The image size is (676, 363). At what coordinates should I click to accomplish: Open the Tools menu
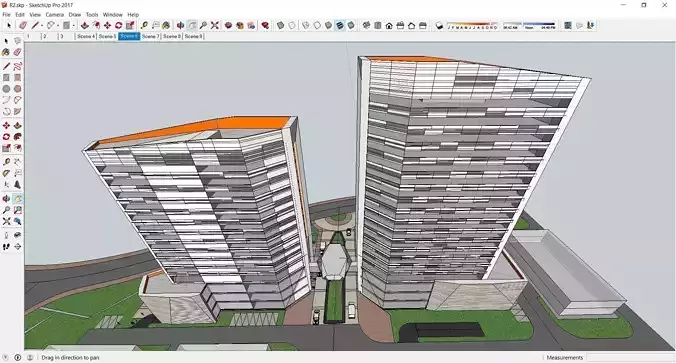(x=92, y=14)
